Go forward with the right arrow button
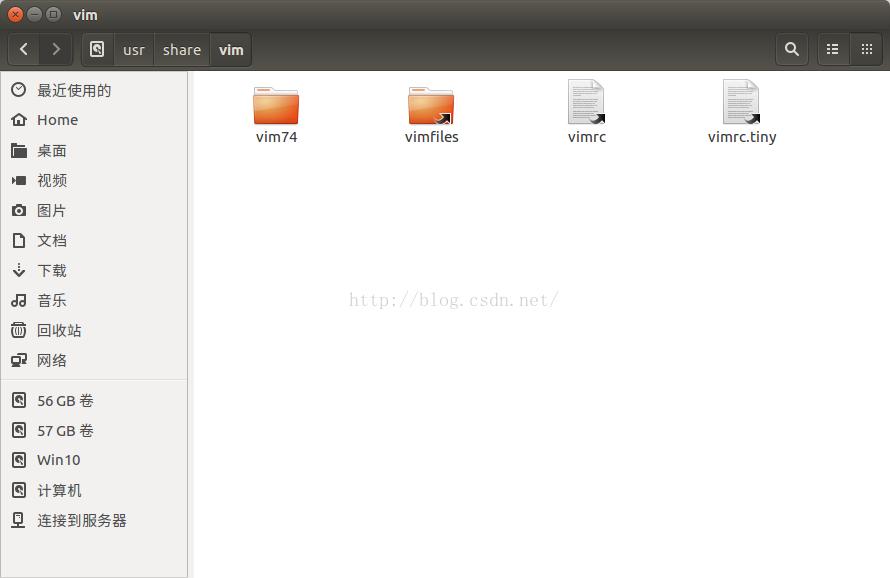The width and height of the screenshot is (890, 578). (x=56, y=49)
